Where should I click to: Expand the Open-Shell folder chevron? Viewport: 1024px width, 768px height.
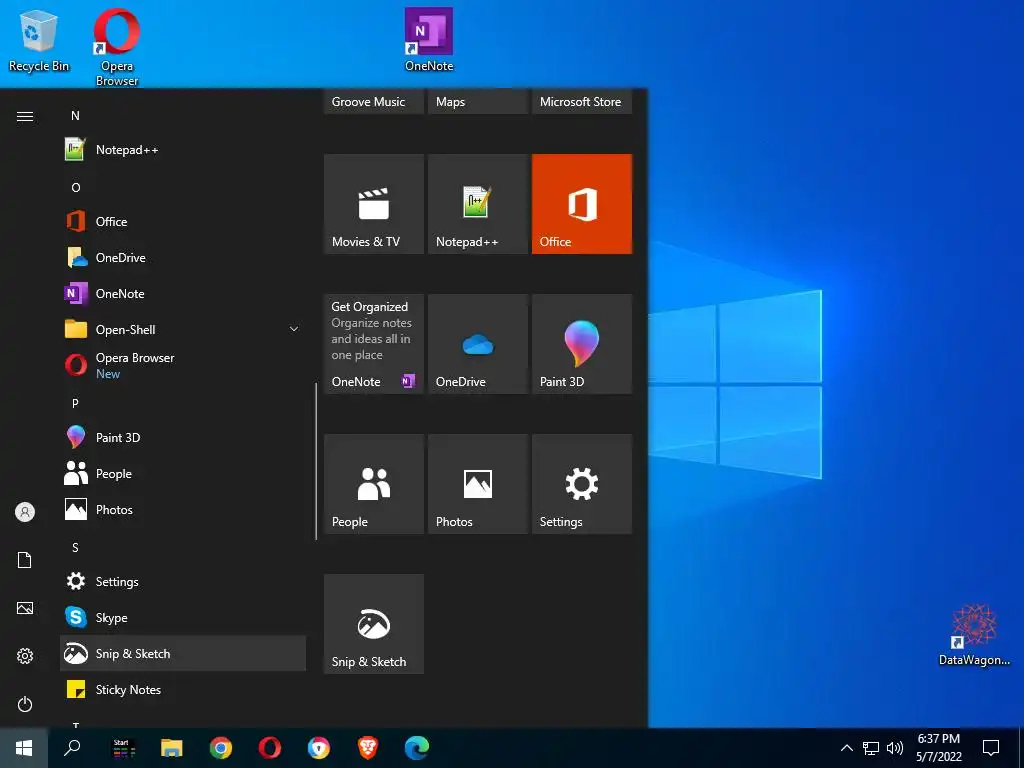click(x=294, y=329)
